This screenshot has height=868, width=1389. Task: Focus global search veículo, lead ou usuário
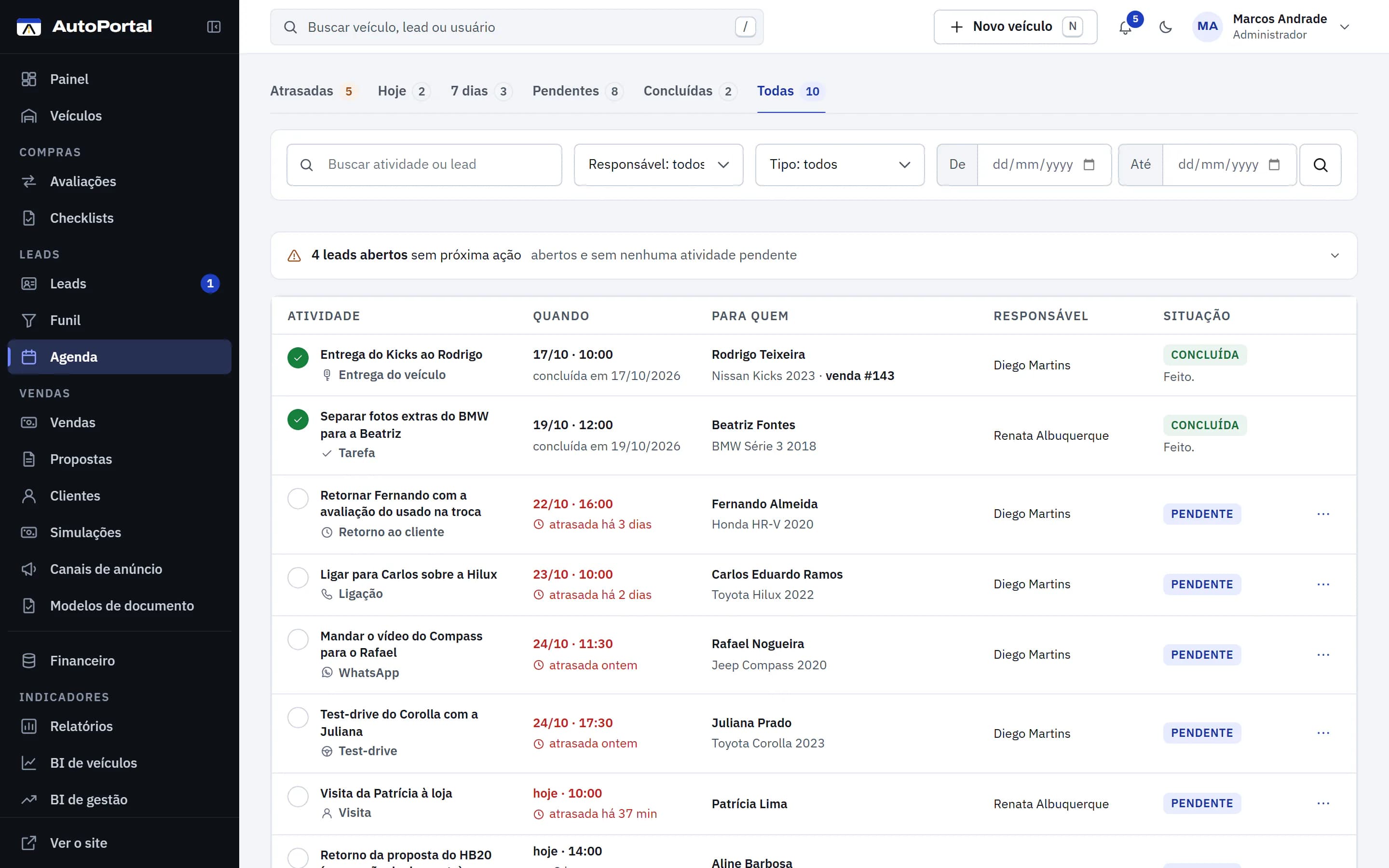[x=517, y=27]
